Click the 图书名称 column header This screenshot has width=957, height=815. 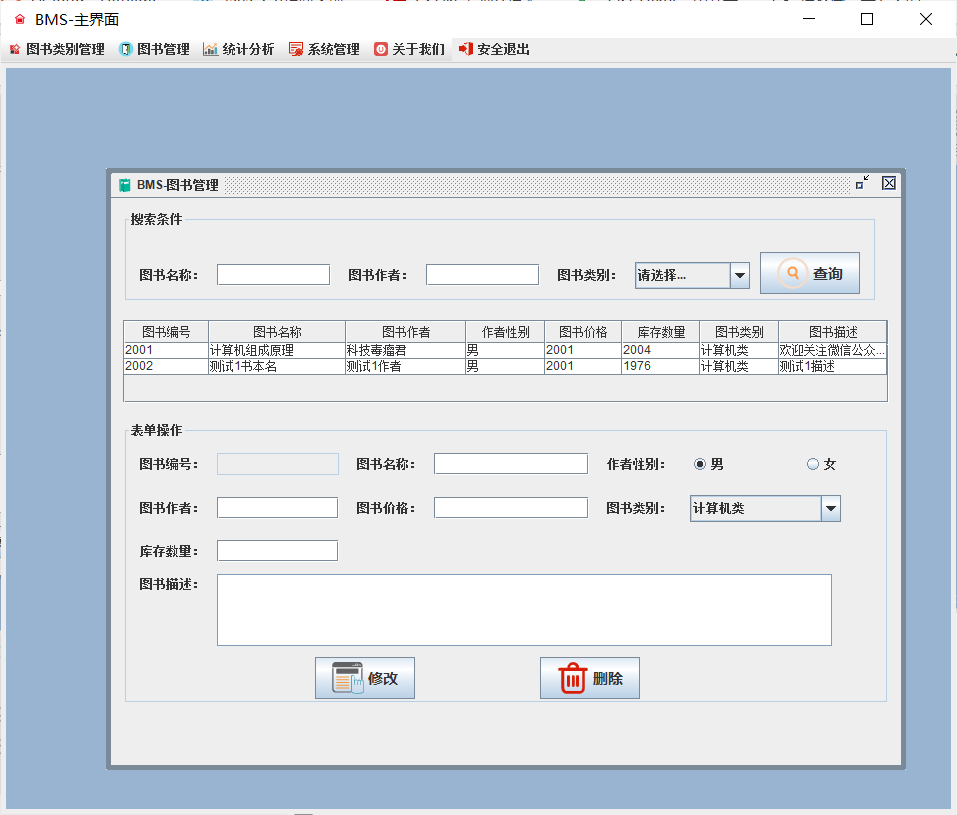[277, 331]
